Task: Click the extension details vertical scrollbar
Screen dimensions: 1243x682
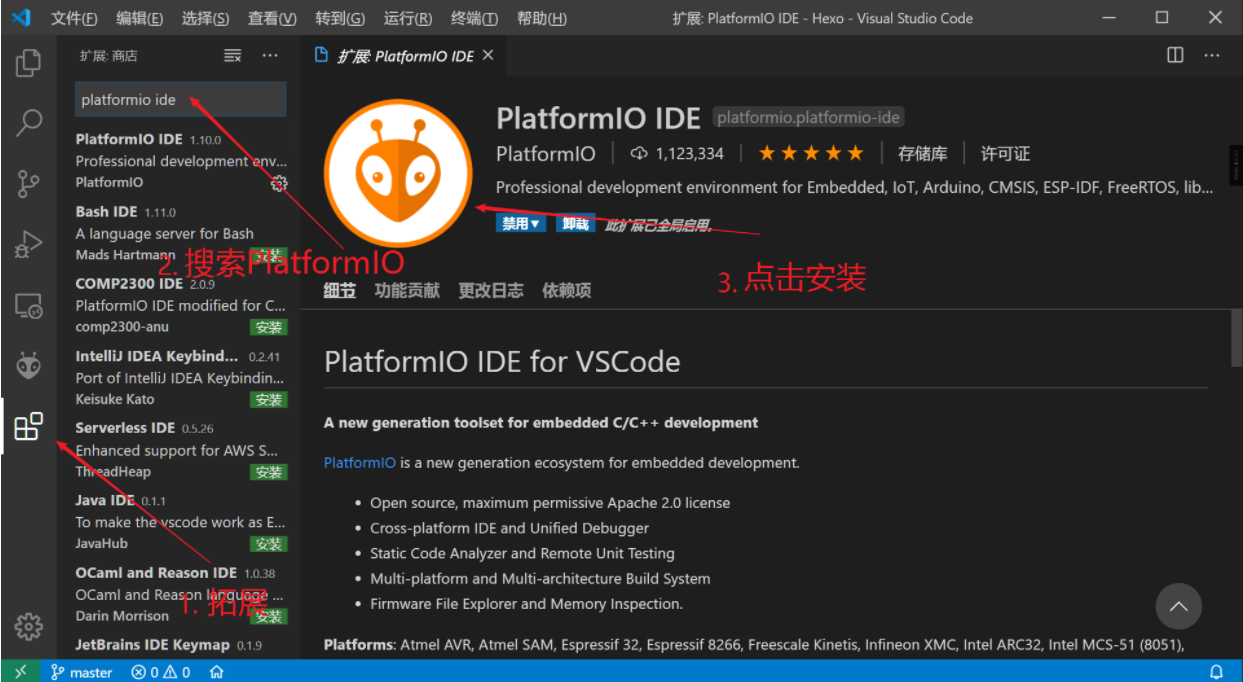Action: pos(1237,338)
